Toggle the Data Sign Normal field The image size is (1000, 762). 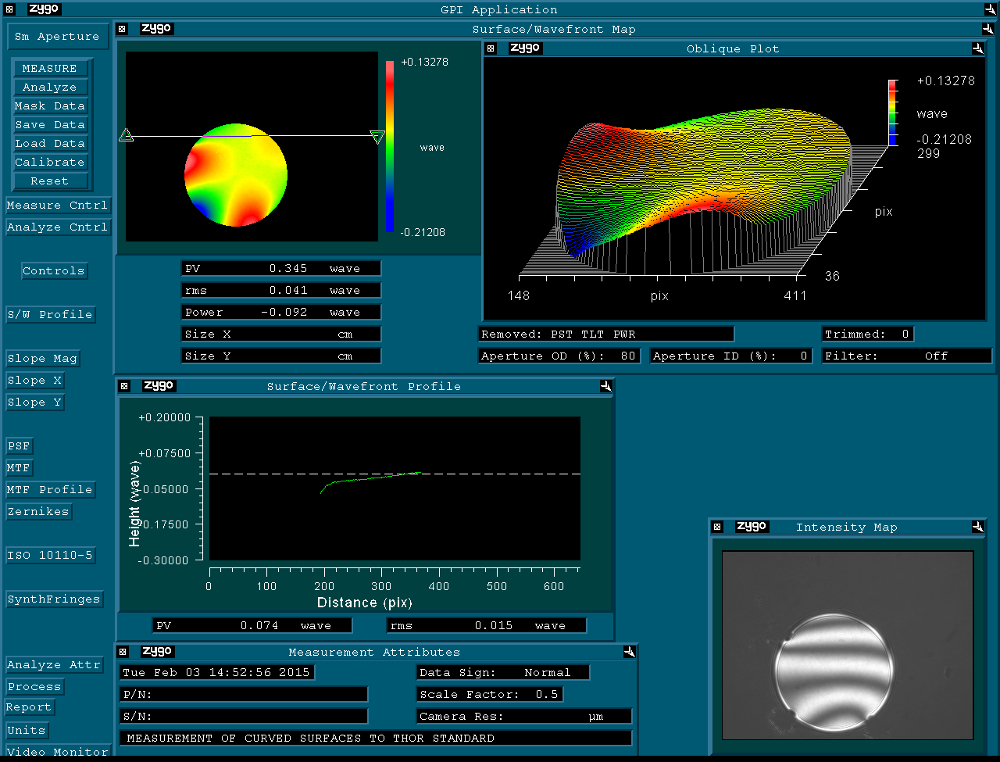click(503, 672)
